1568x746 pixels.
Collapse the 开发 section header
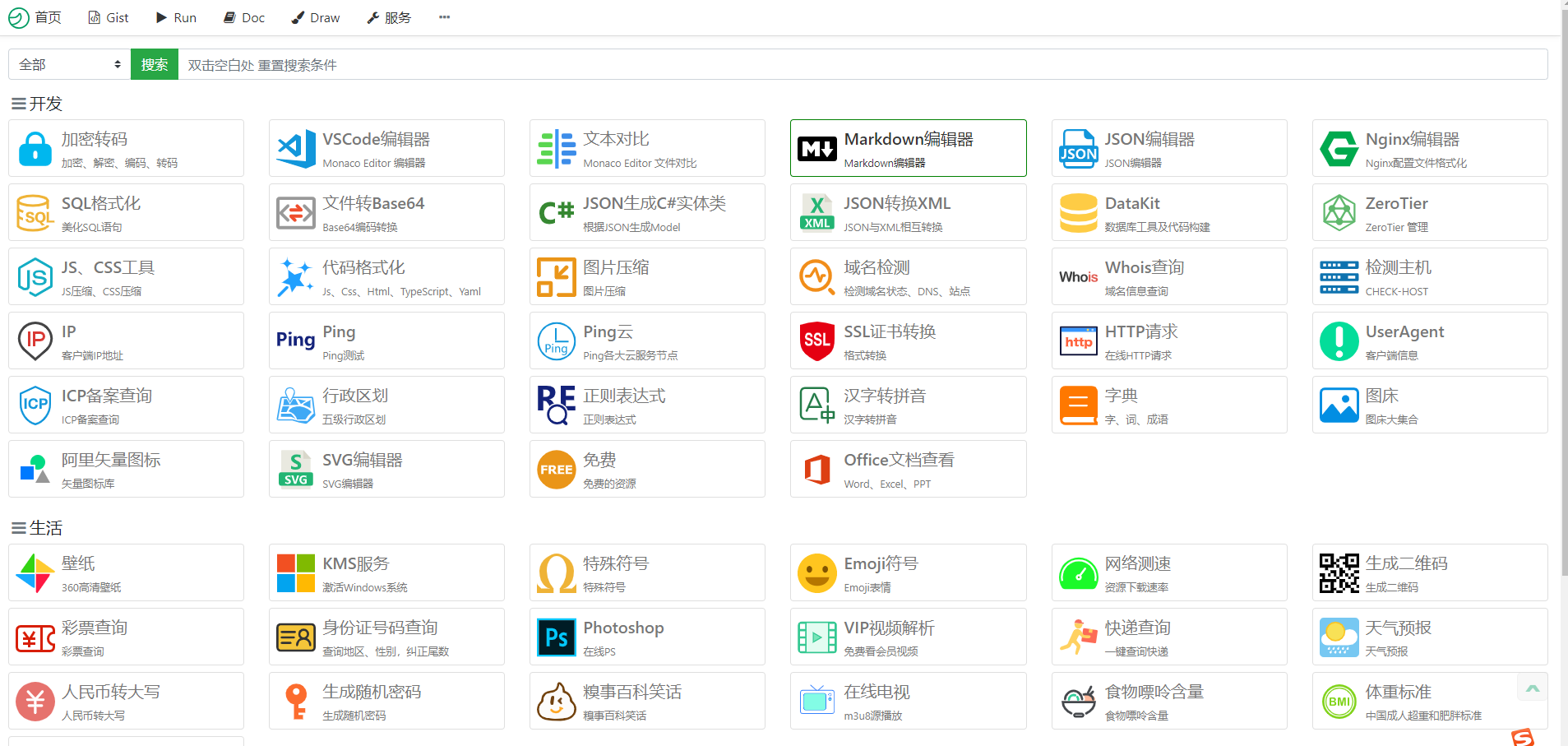pos(36,104)
